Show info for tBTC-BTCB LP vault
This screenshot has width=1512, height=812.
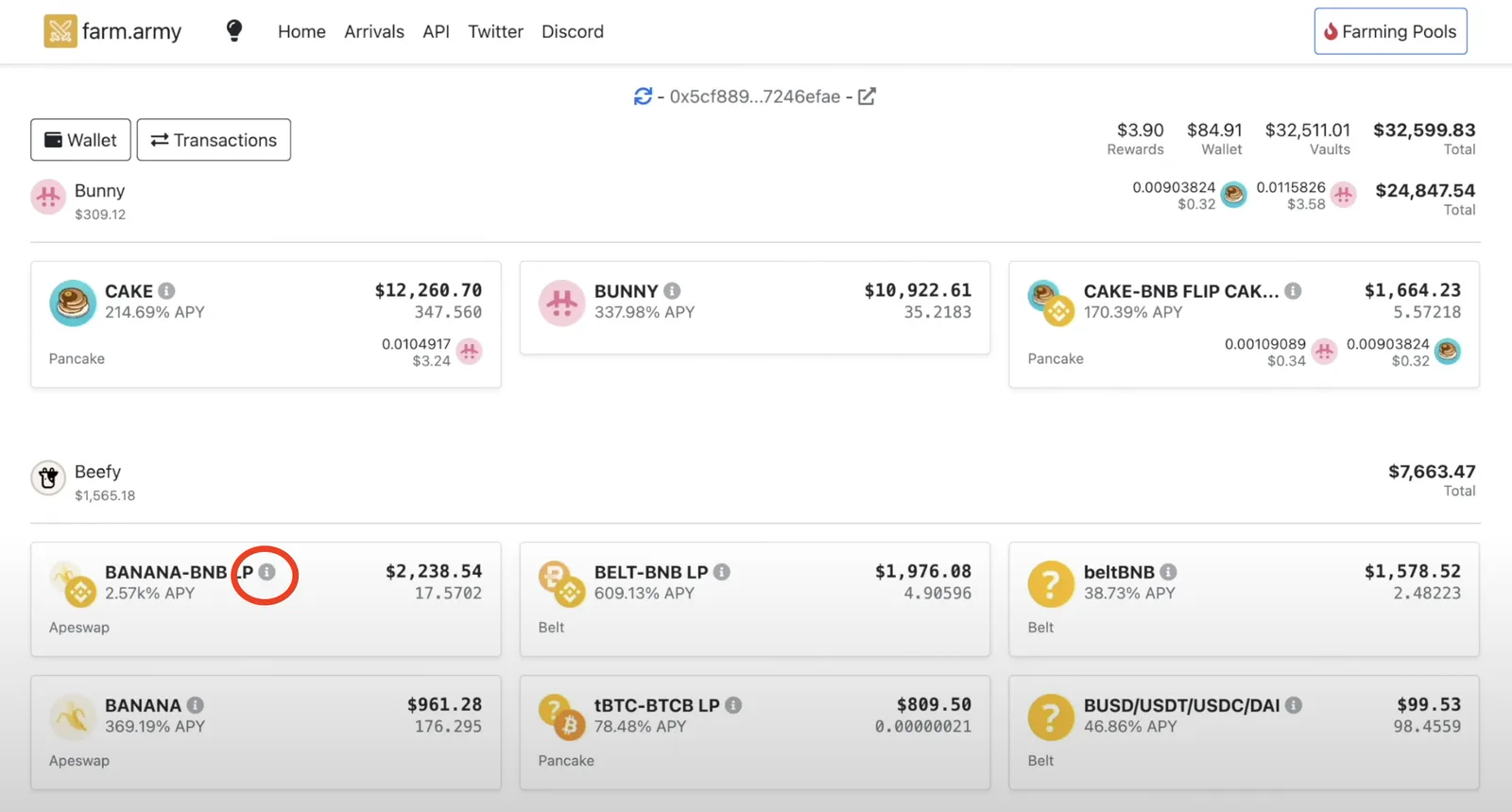[733, 705]
